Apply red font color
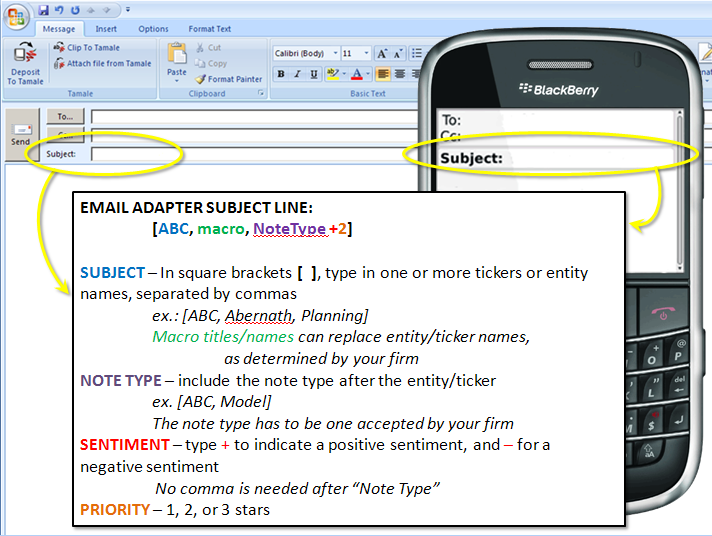Screen dimensions: 712x536 point(357,74)
